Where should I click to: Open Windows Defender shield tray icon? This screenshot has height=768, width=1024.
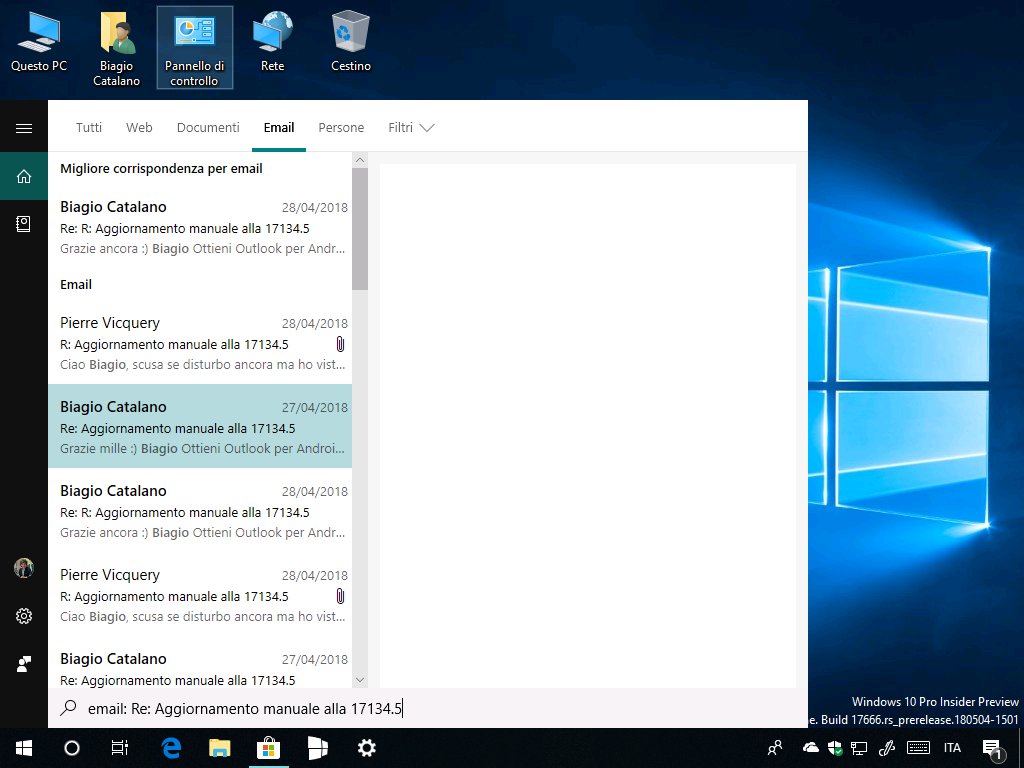[835, 748]
